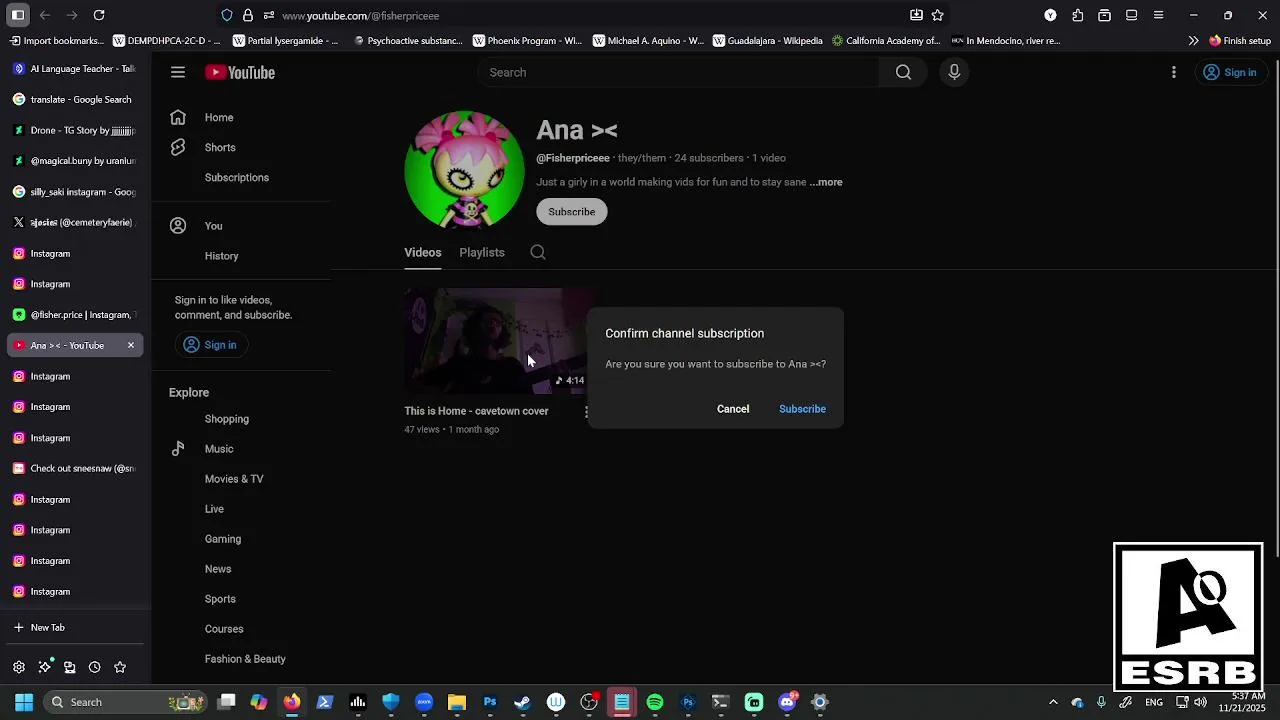Image resolution: width=1280 pixels, height=720 pixels.
Task: Open bookmarks star icon in sidebar footer
Action: coord(120,667)
